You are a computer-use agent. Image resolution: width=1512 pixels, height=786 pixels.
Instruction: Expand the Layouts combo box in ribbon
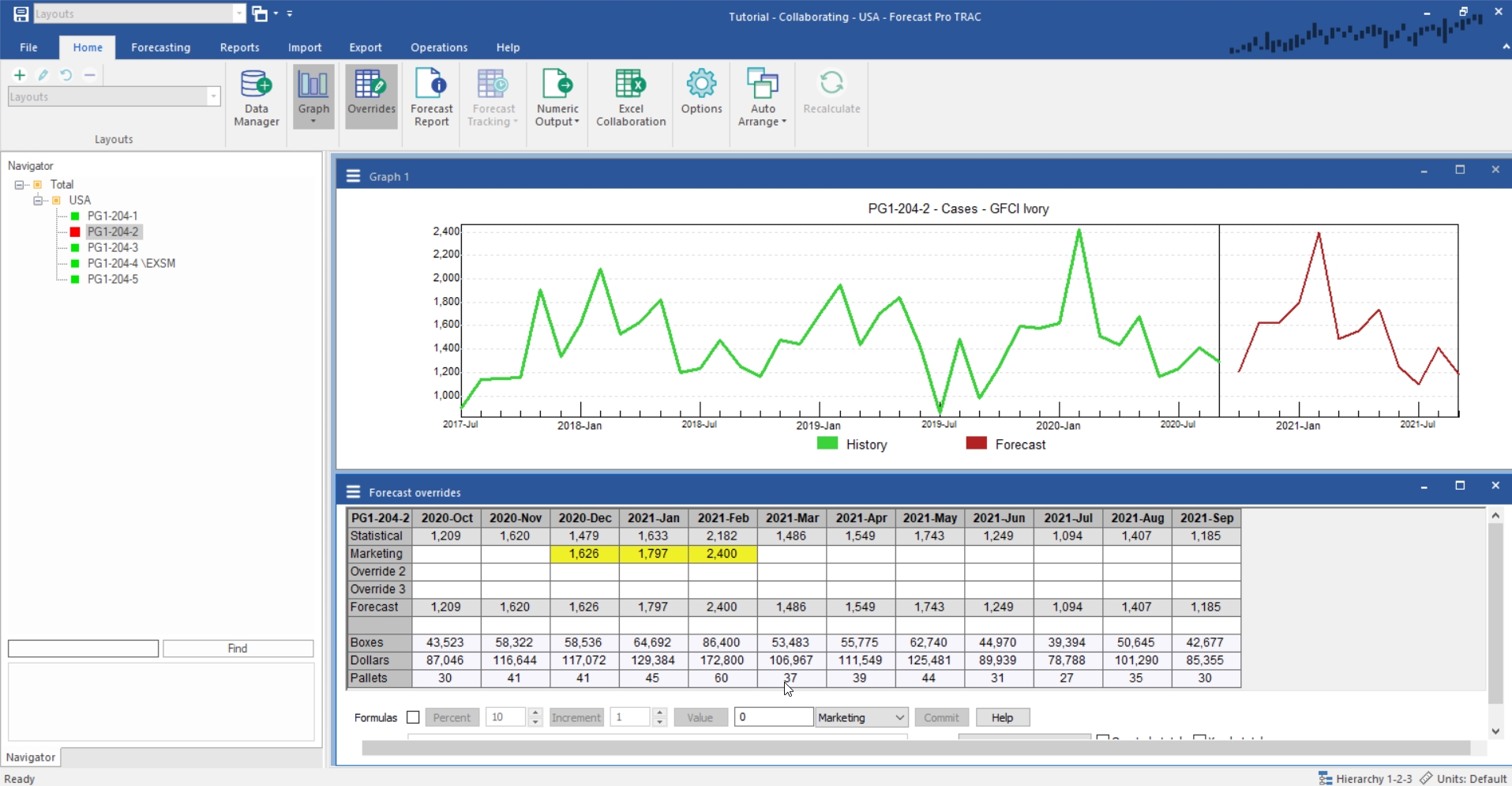click(x=213, y=96)
